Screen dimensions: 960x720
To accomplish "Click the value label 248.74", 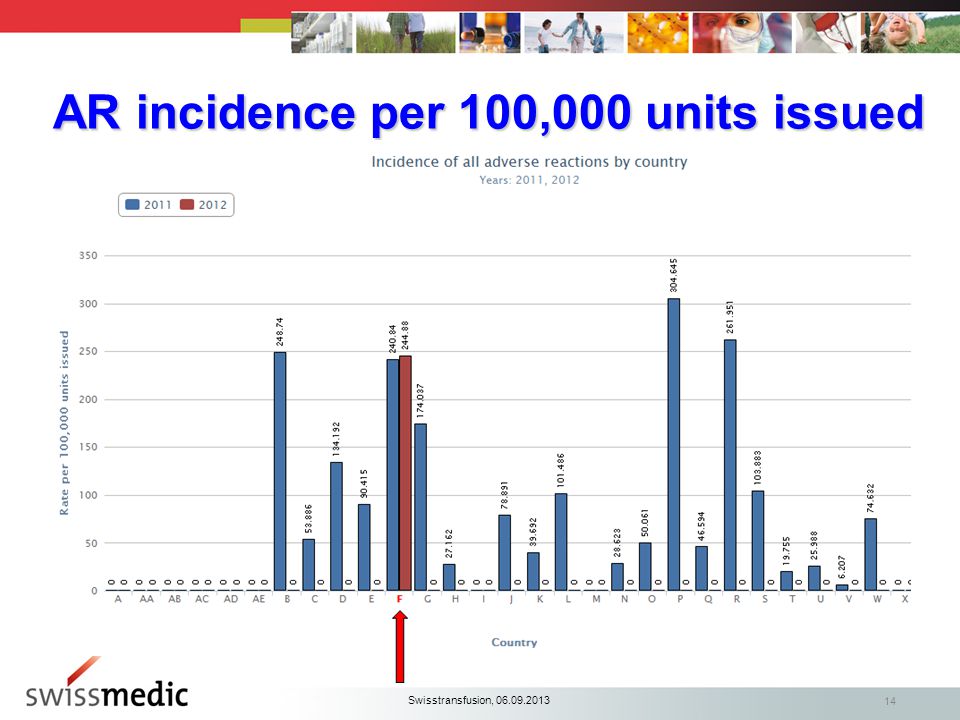I will point(280,332).
